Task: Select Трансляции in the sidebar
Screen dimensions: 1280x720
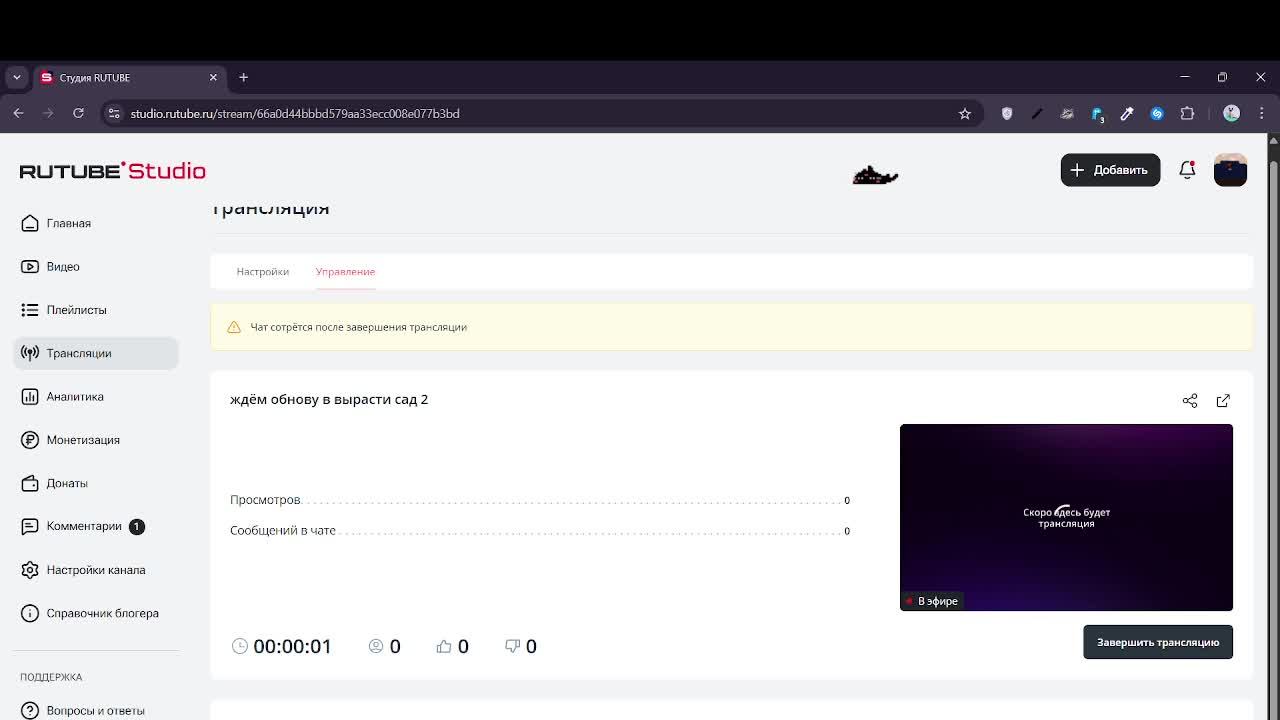Action: click(96, 353)
